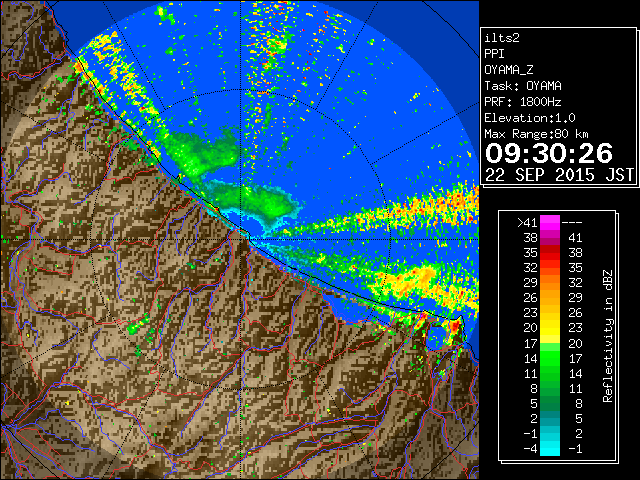
Task: Select the 'OYAMA_Z' product name
Action: coord(509,70)
